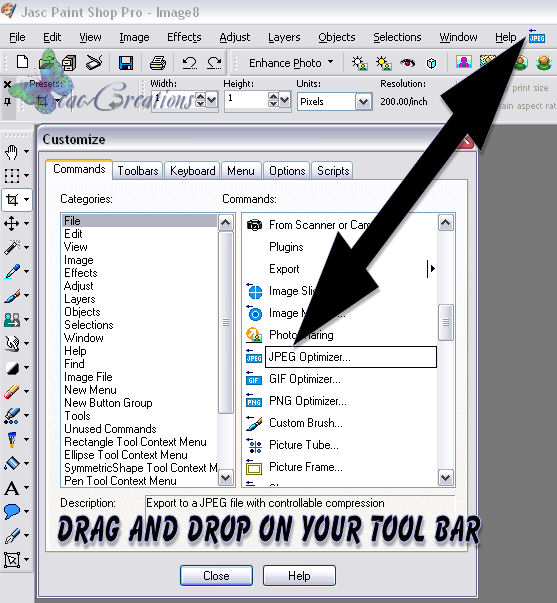Click the Undo arrow icon
The width and height of the screenshot is (557, 603).
tap(189, 62)
